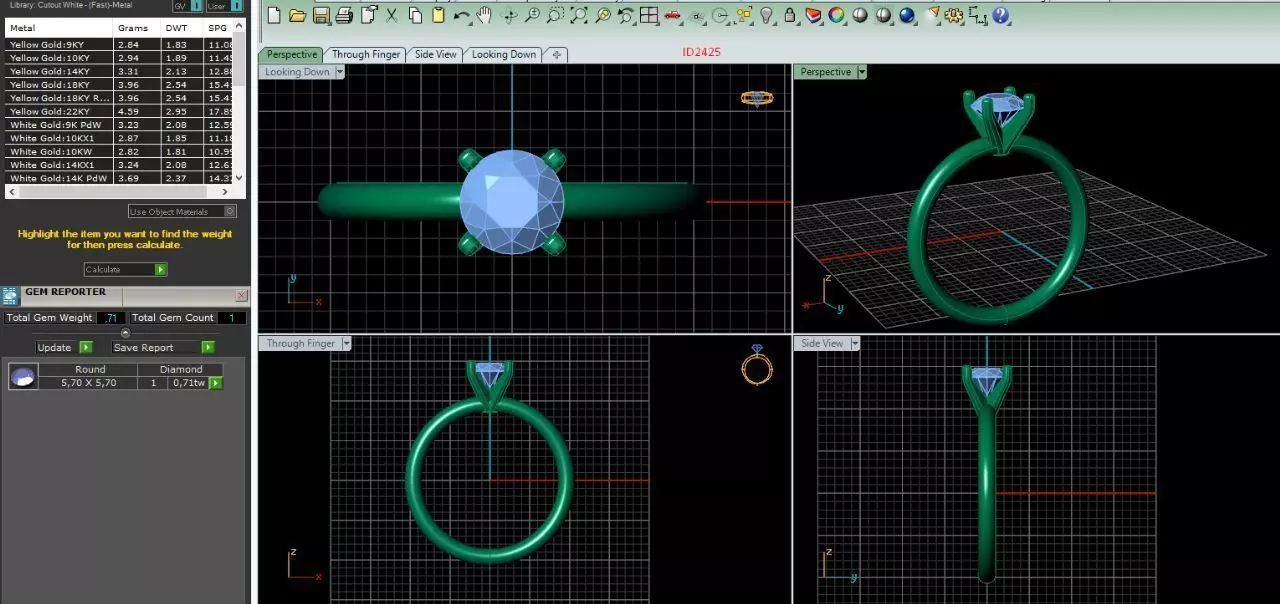This screenshot has width=1280, height=604.
Task: Select the White Gold:14K PdW row
Action: [x=118, y=178]
